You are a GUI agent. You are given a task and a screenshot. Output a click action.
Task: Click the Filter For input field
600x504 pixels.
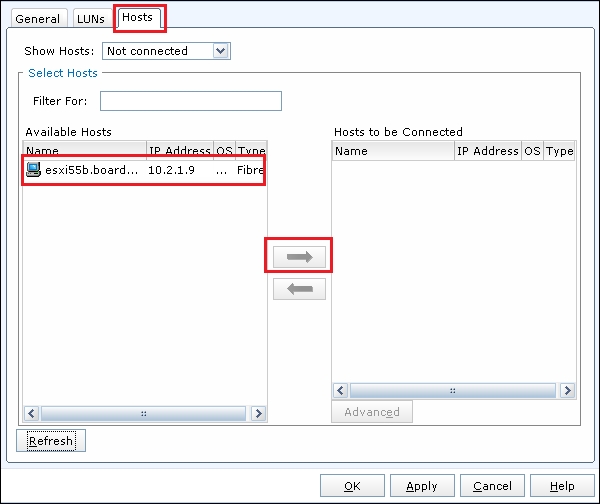(x=191, y=101)
